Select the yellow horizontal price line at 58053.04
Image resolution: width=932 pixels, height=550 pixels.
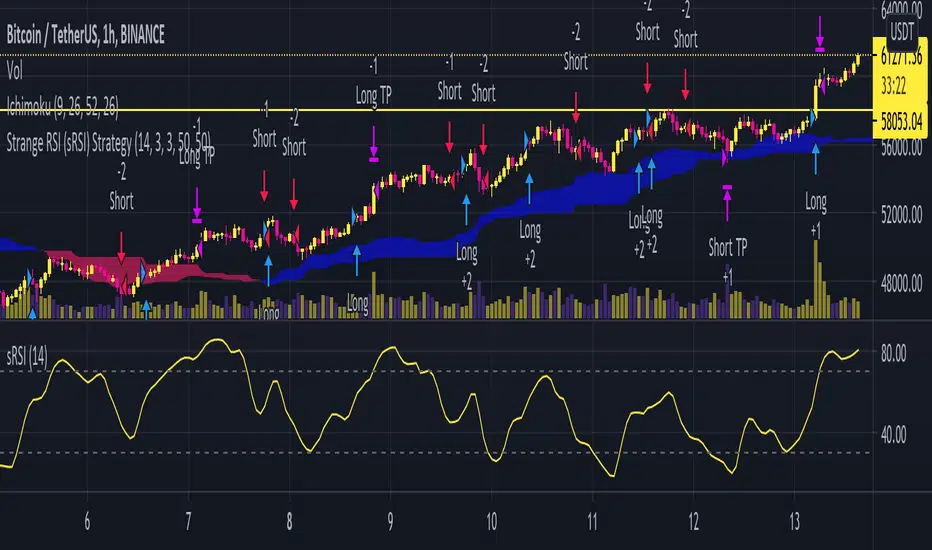pyautogui.click(x=436, y=110)
